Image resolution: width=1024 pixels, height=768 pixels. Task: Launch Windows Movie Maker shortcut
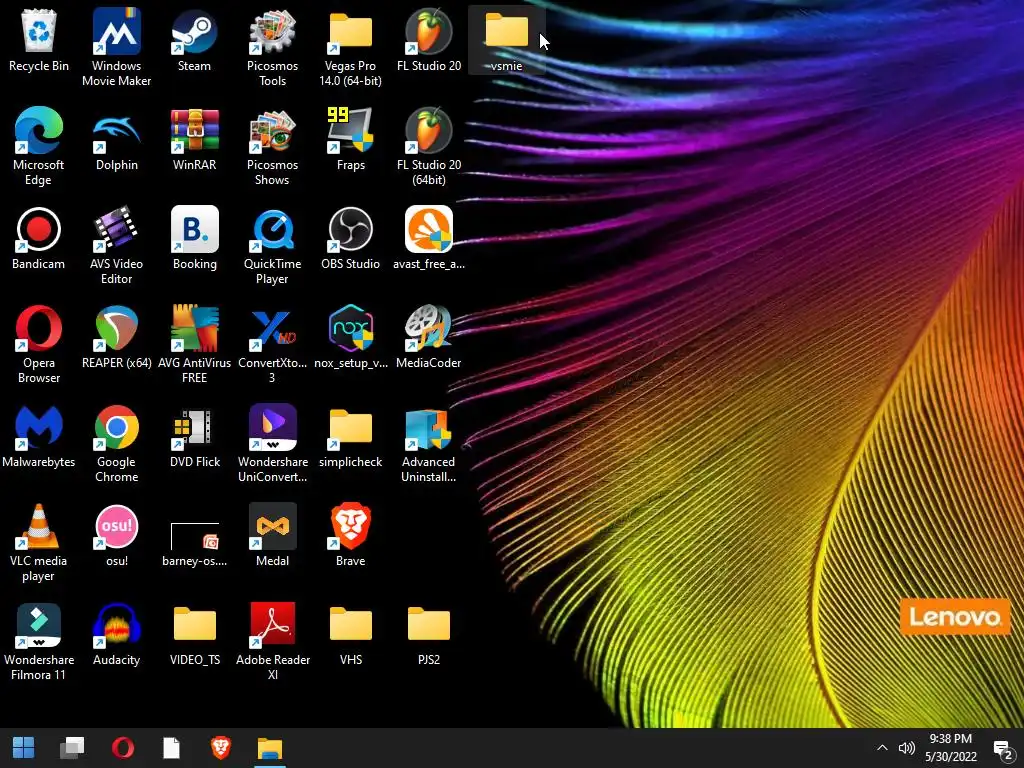(116, 47)
